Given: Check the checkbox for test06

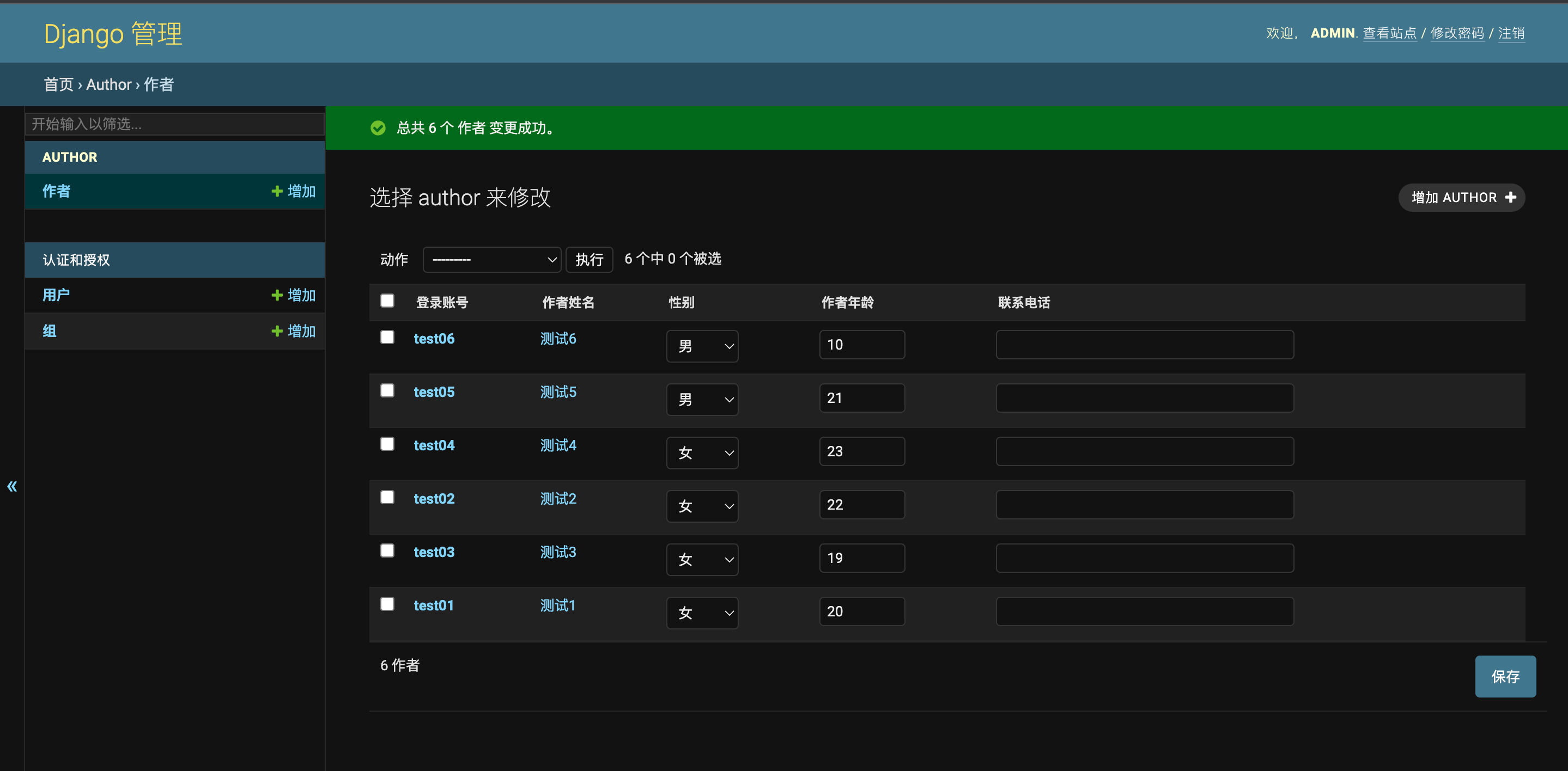Looking at the screenshot, I should tap(387, 337).
